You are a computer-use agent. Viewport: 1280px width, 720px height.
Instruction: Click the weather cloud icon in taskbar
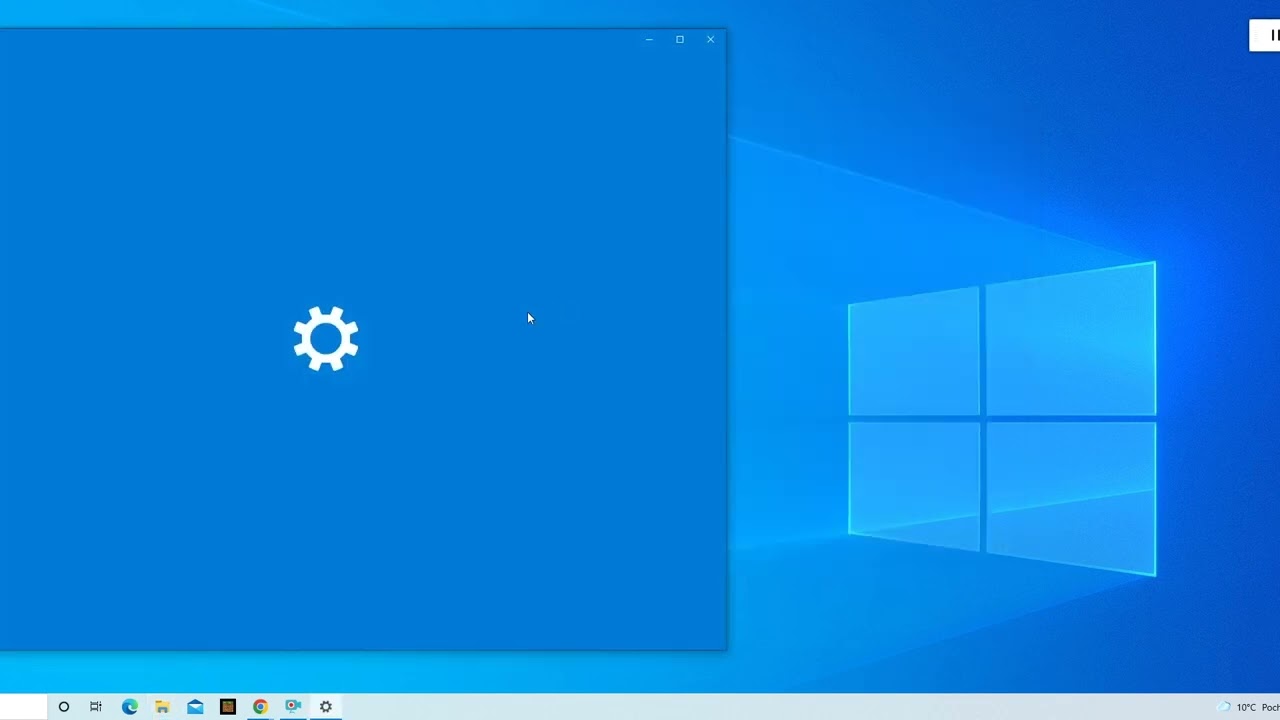(x=1223, y=707)
